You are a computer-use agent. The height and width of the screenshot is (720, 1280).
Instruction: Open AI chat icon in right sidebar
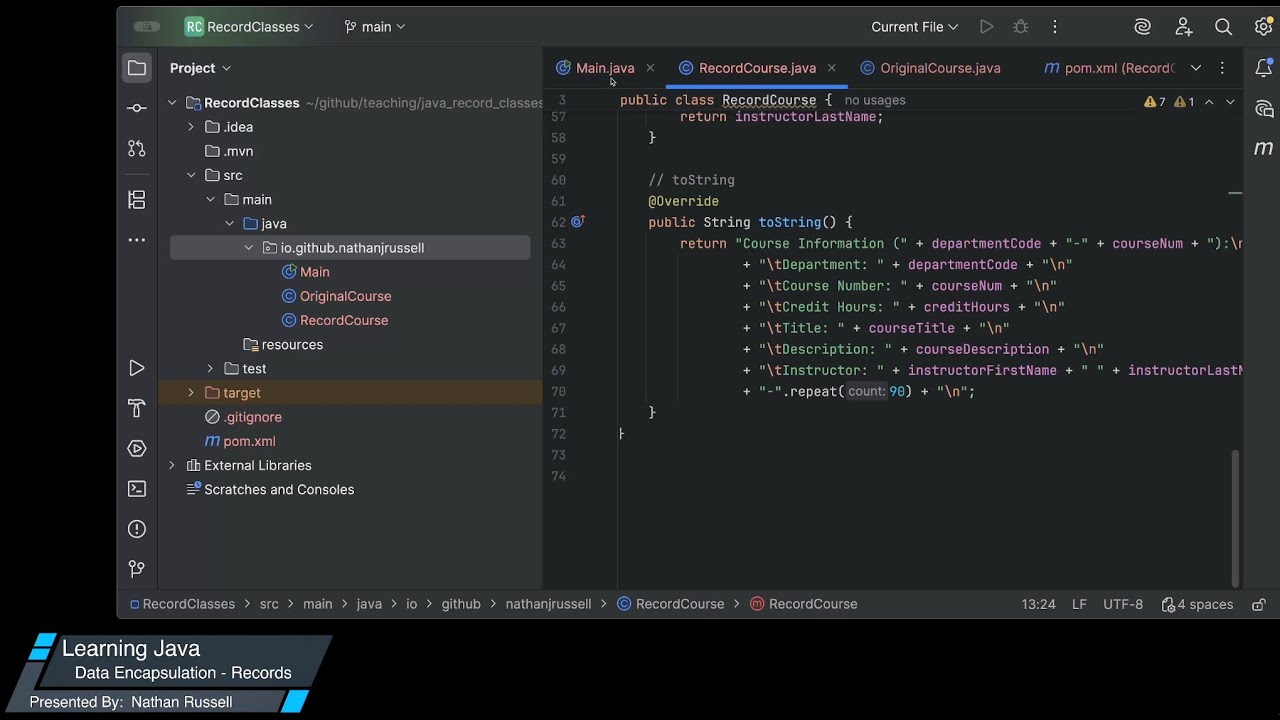coord(1264,108)
